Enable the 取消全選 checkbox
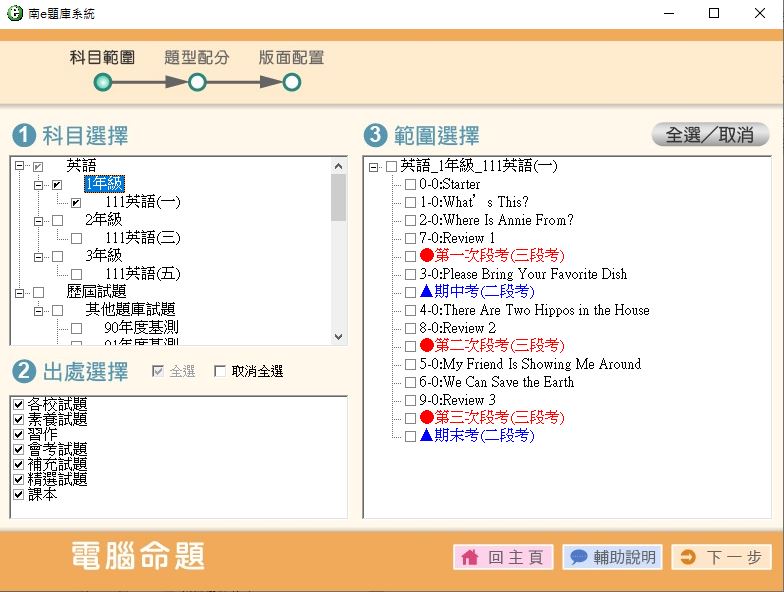 pyautogui.click(x=221, y=372)
